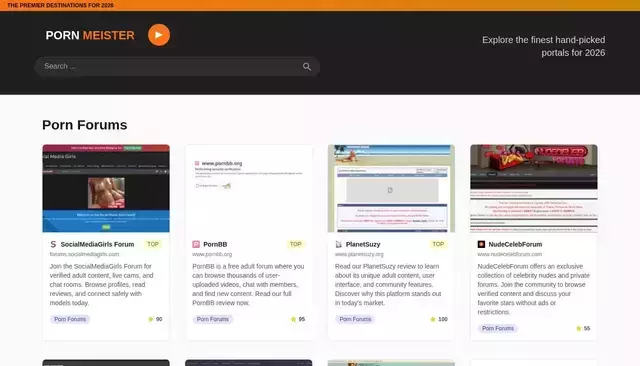Click the forums.socialmediagirls.com URL text
Viewport: 640px width, 366px height.
84,254
